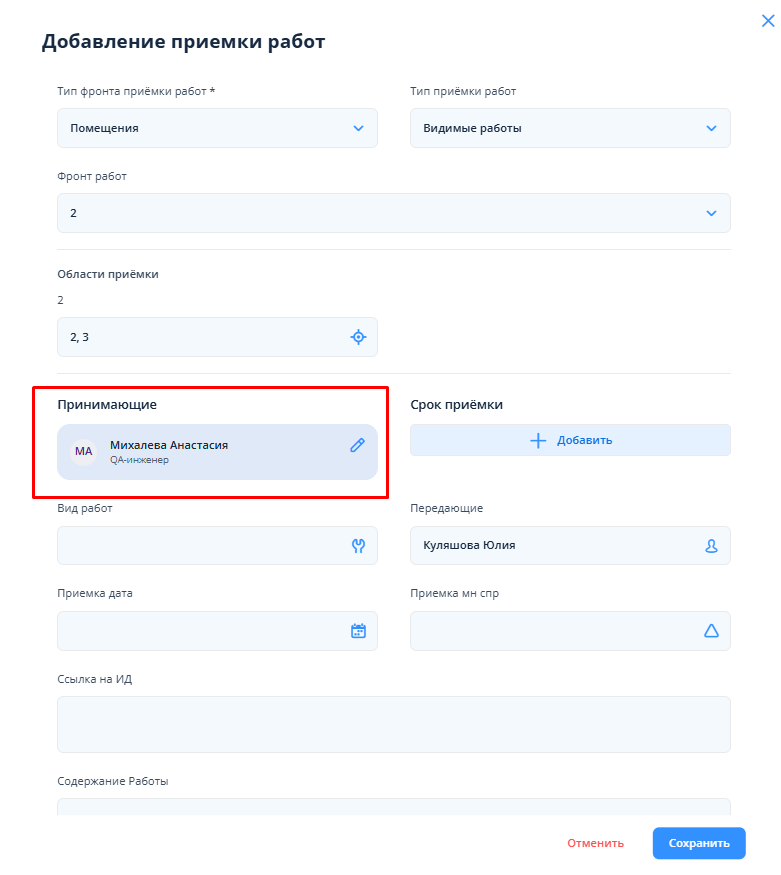Click the Приемка дата input field

[x=200, y=631]
